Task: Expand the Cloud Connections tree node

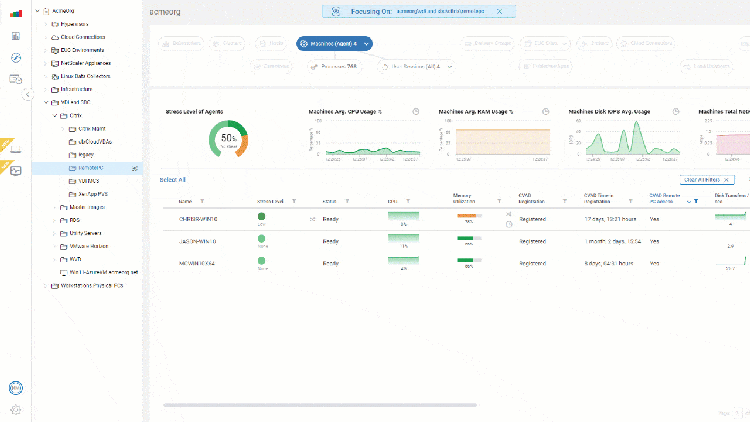Action: (46, 37)
